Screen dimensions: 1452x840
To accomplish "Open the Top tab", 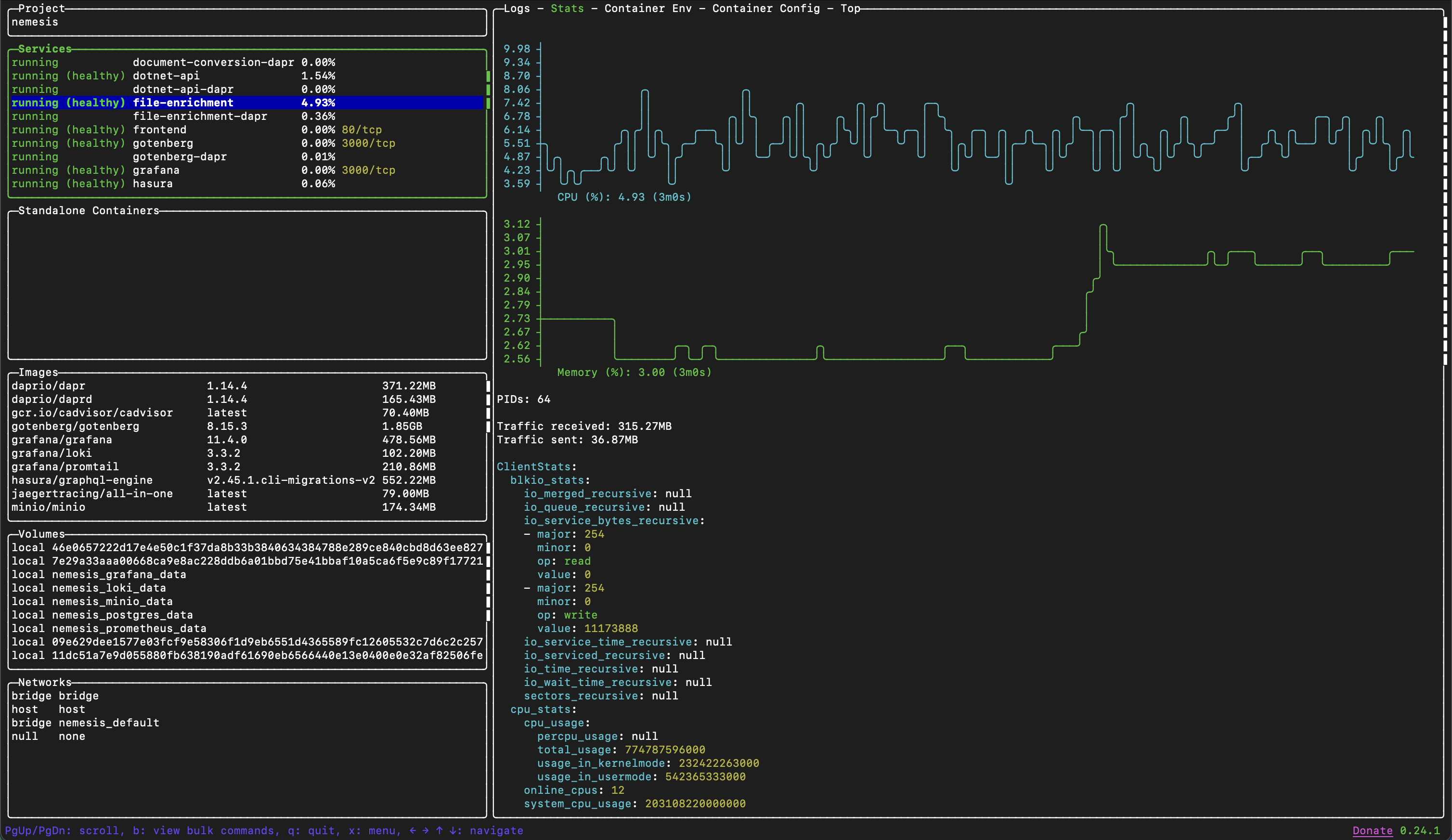I will [x=850, y=9].
